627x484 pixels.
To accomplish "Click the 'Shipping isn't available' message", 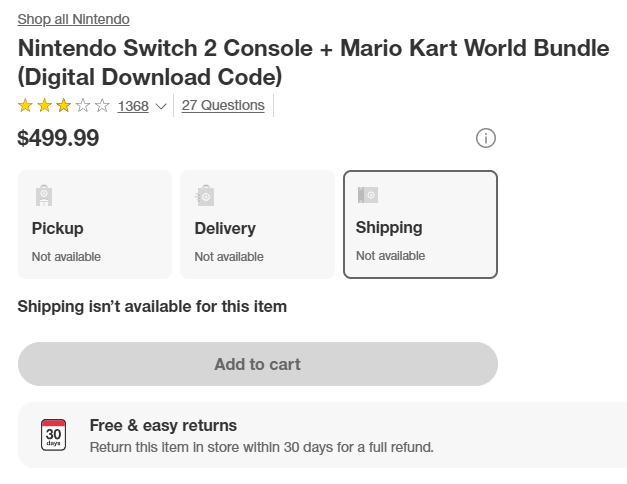I will tap(152, 306).
